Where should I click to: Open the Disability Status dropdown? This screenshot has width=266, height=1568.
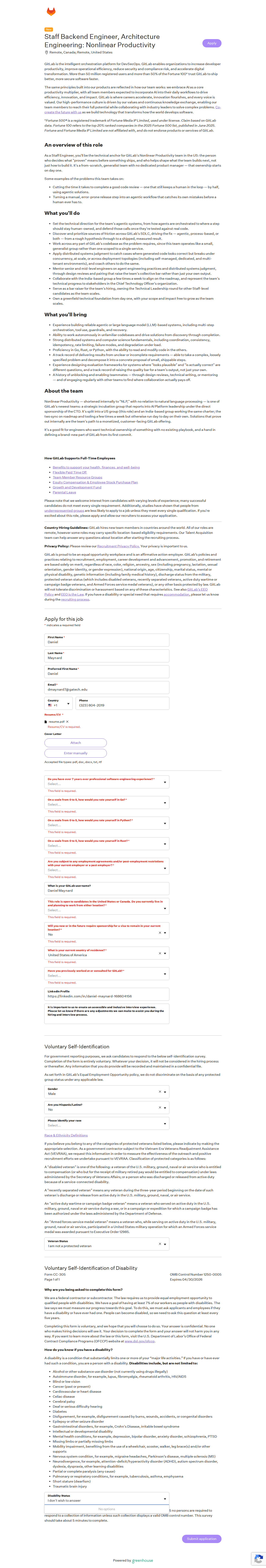coord(107,1499)
